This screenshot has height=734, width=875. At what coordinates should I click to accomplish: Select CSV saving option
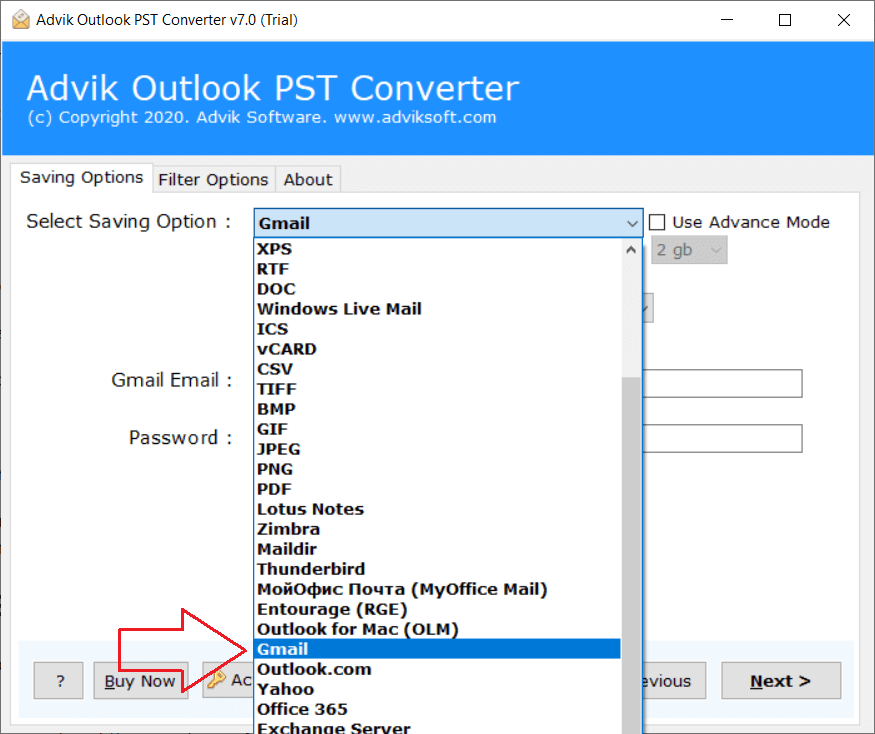pos(438,370)
